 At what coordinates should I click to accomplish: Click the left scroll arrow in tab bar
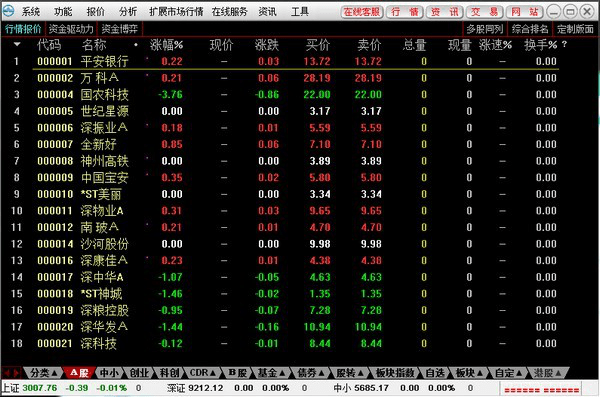click(x=7, y=372)
